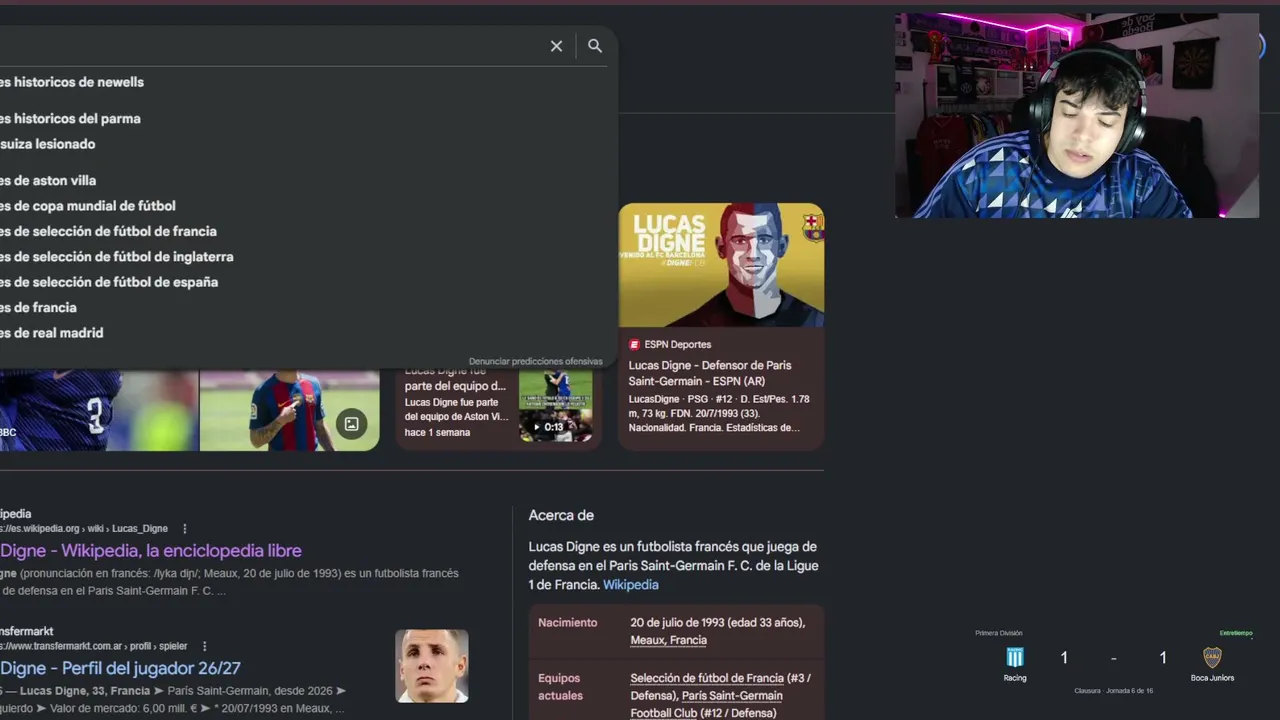Image resolution: width=1280 pixels, height=720 pixels.
Task: Click the image gallery icon on Barcelona photo
Action: tap(351, 424)
